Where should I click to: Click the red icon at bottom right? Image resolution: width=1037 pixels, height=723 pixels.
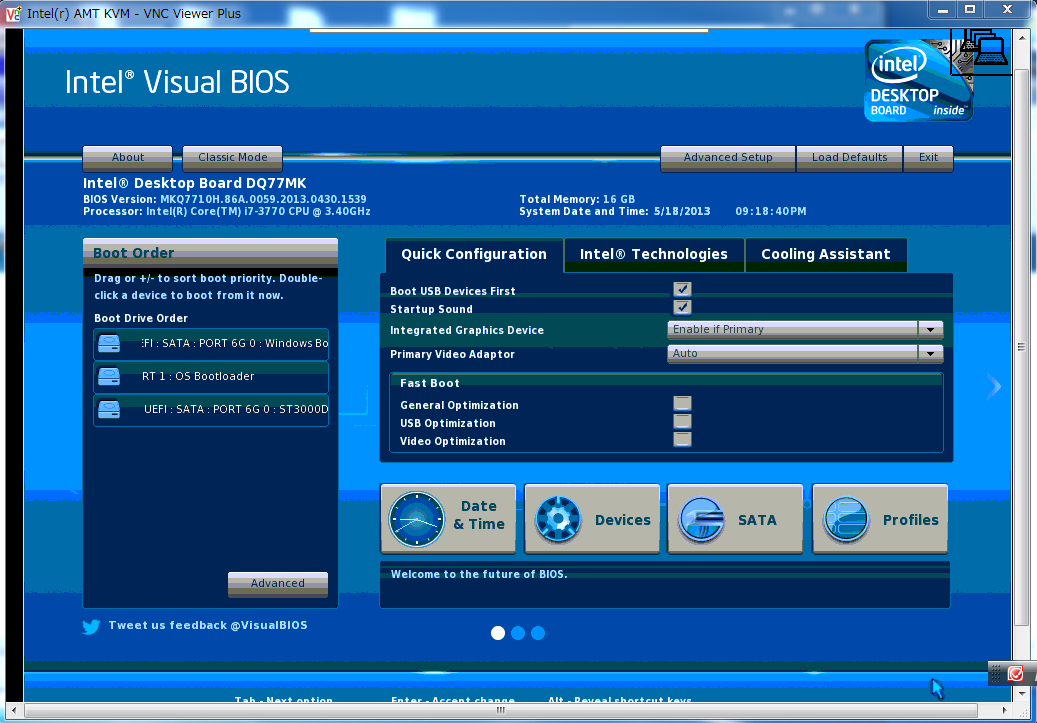coord(1015,673)
